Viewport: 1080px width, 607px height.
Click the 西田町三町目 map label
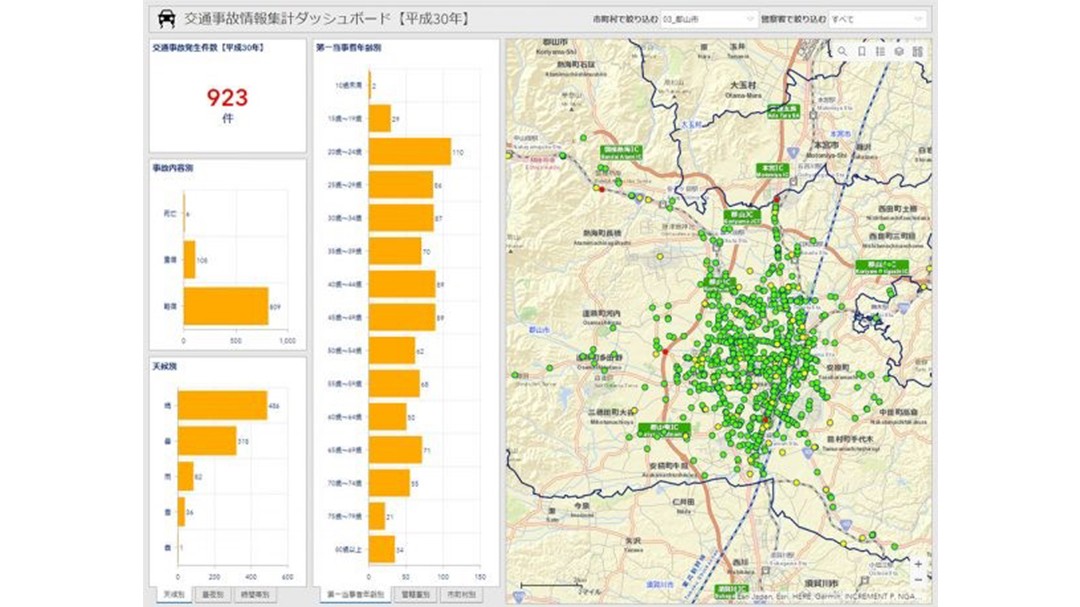[x=891, y=238]
